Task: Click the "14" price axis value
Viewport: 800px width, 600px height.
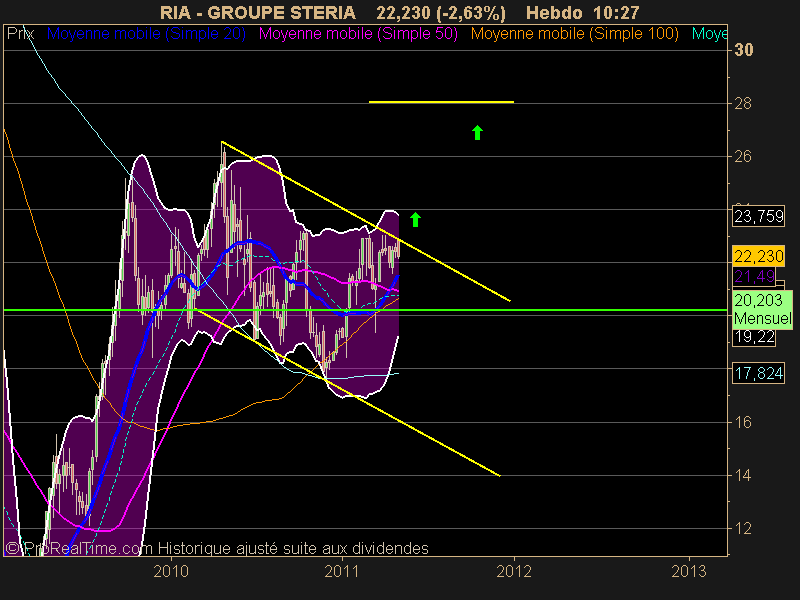Action: 743,476
